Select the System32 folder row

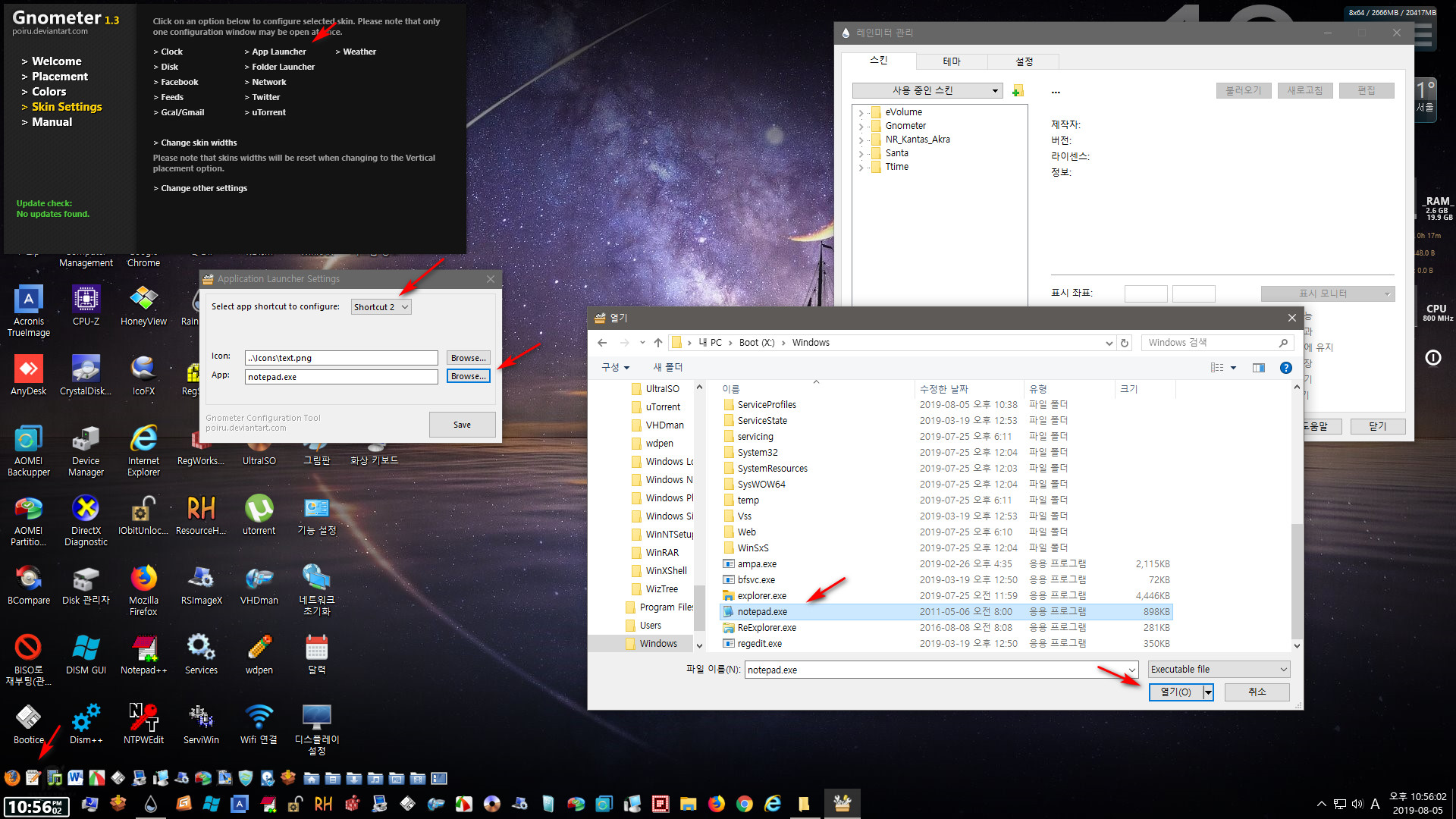tap(946, 453)
